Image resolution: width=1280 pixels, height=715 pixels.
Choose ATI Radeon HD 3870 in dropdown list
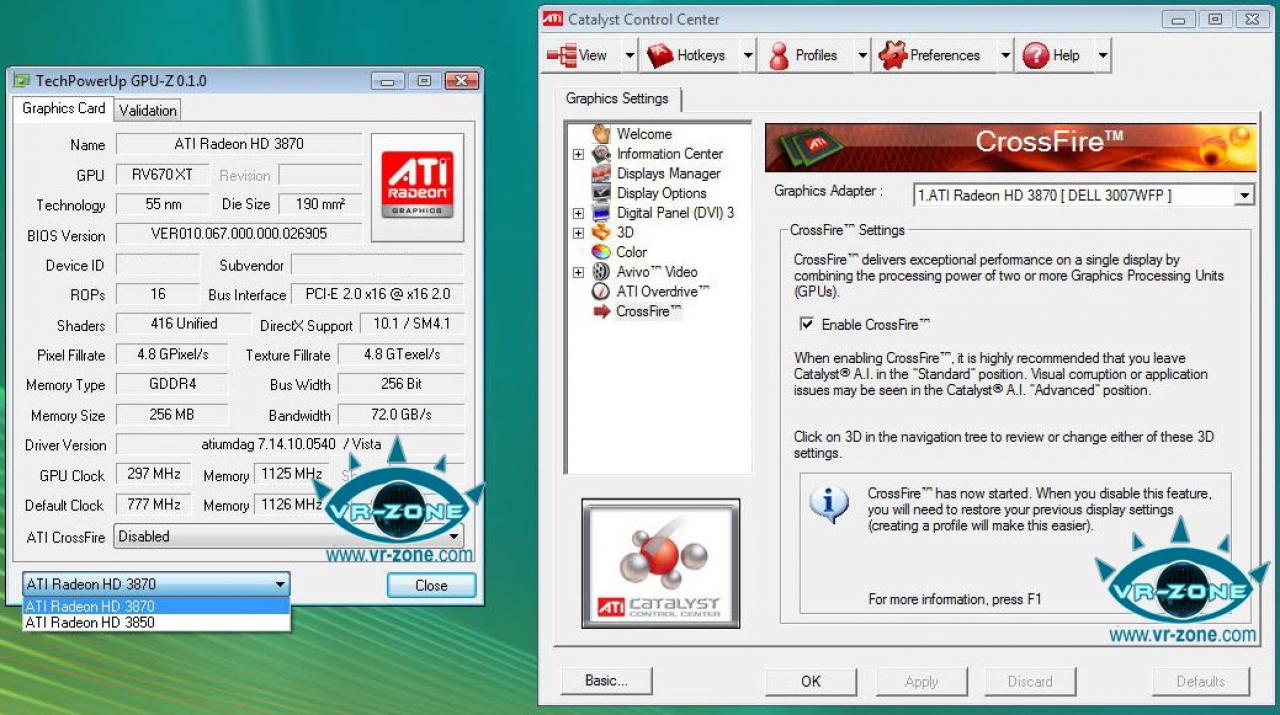(156, 606)
